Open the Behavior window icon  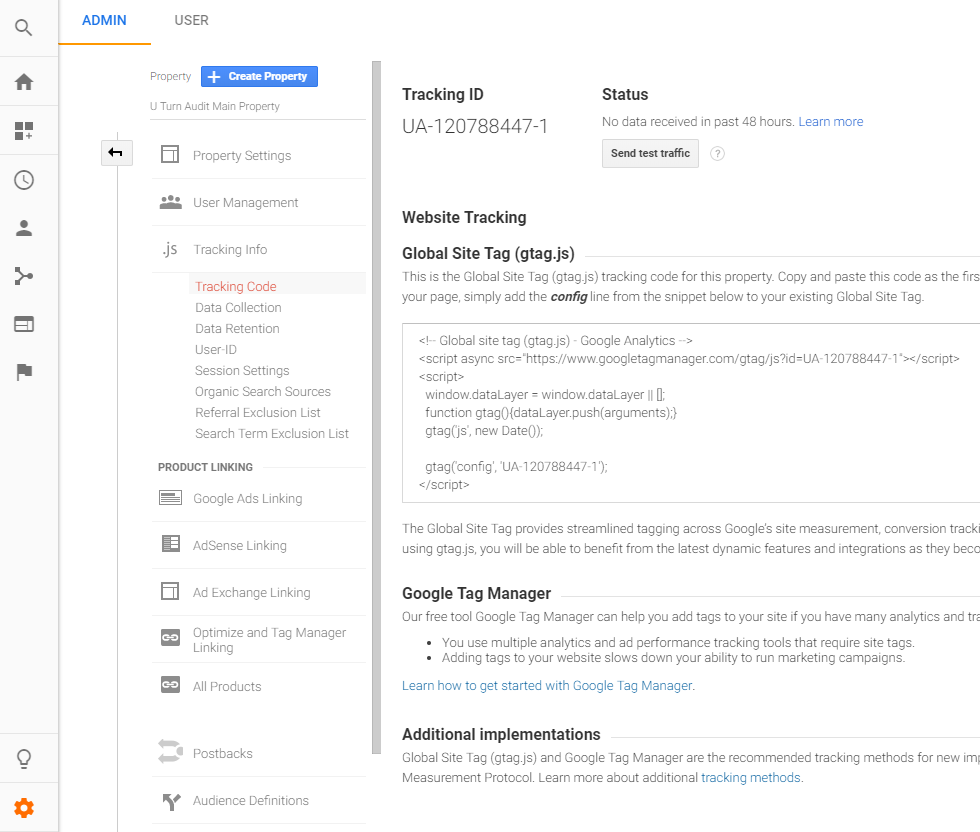(x=24, y=324)
